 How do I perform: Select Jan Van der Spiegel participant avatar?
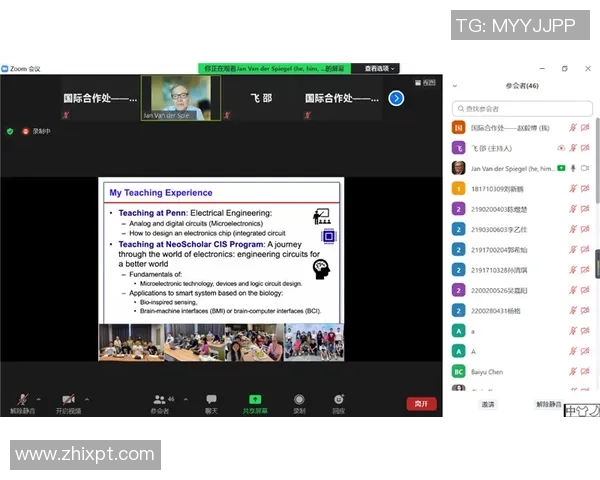coord(458,168)
